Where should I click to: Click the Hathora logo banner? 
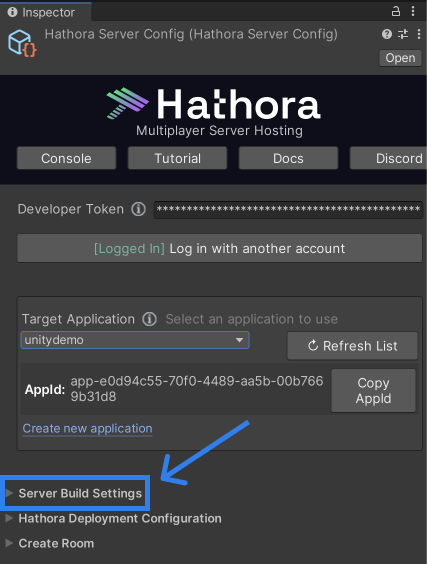pyautogui.click(x=213, y=104)
